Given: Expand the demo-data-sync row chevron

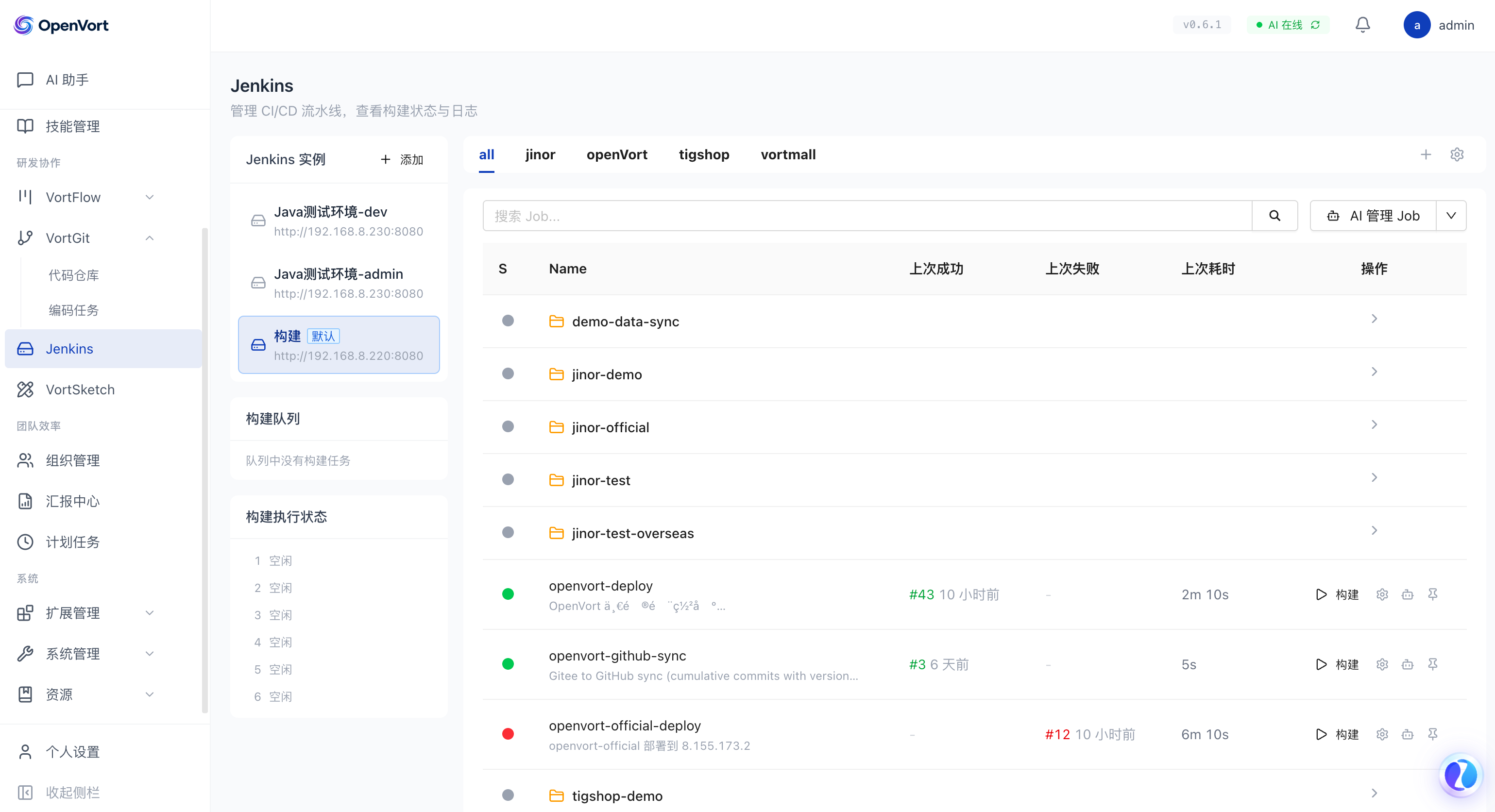Looking at the screenshot, I should (1374, 319).
